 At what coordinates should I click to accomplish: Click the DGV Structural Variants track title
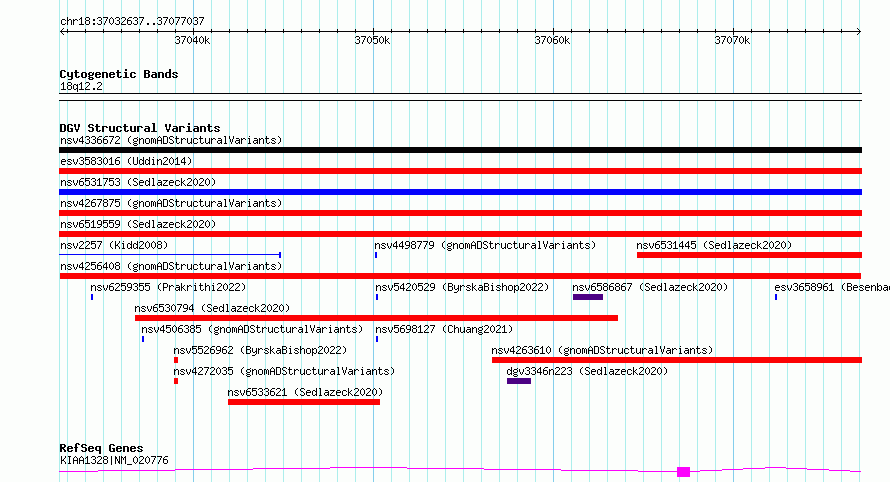(x=140, y=128)
